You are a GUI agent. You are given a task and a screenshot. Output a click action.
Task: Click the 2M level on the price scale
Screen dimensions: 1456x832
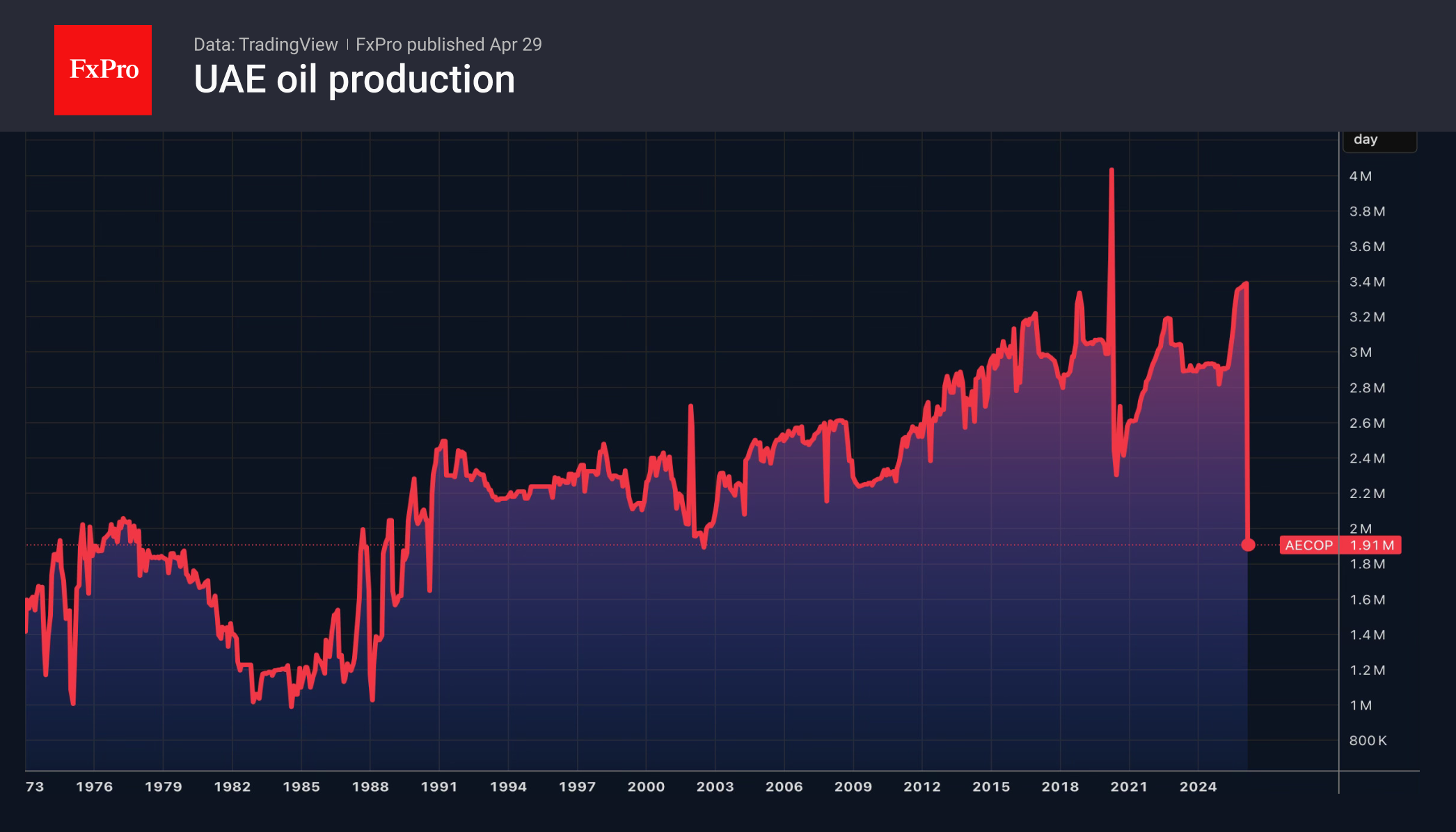1361,528
